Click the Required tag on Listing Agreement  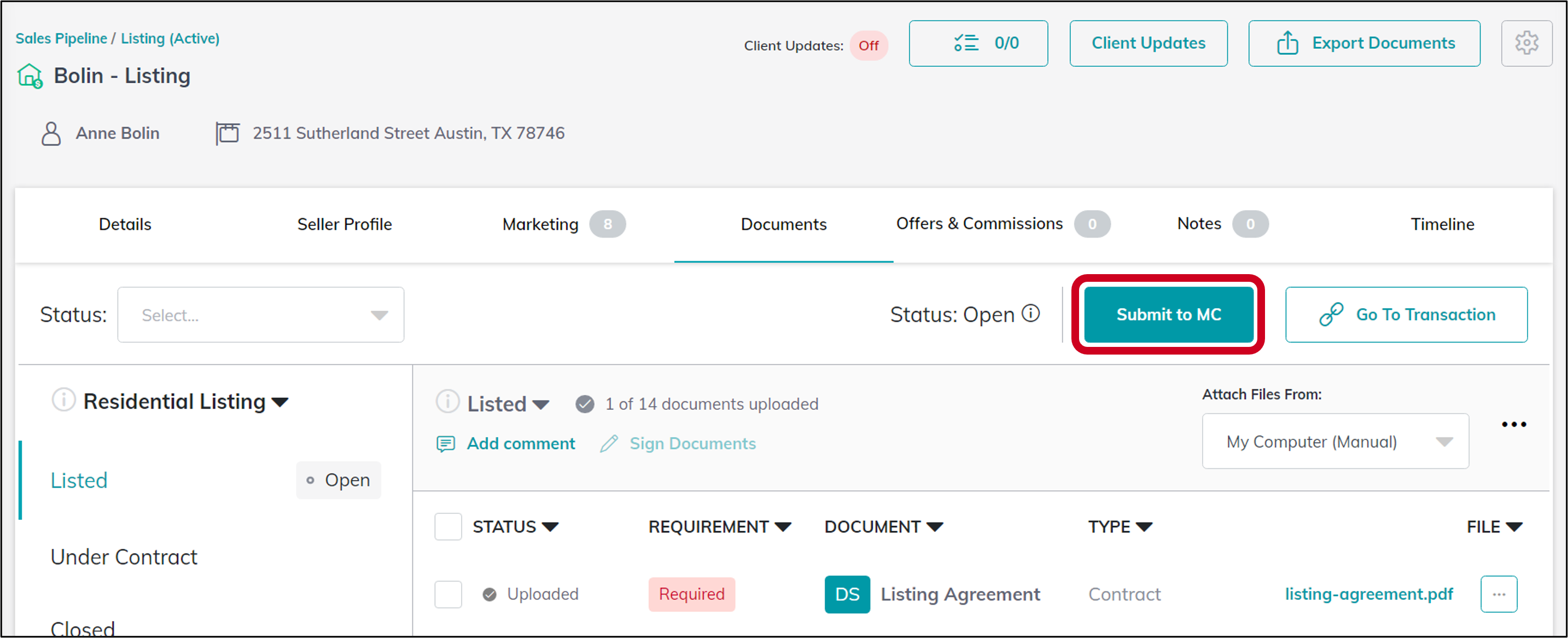[691, 594]
